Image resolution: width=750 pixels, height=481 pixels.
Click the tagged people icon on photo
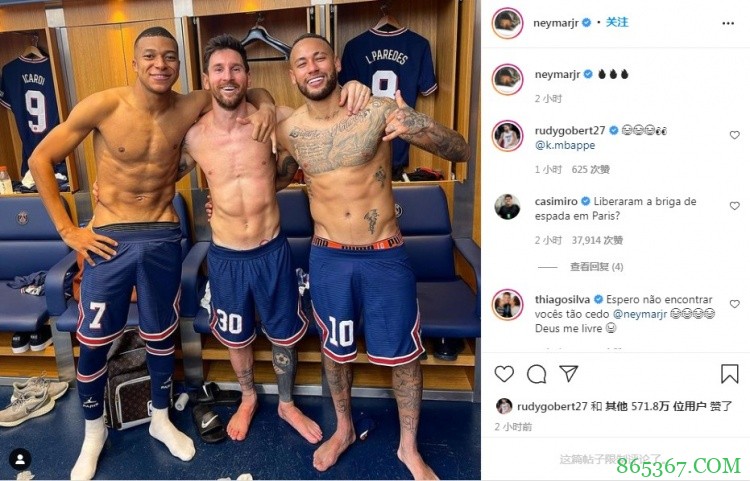(x=20, y=460)
